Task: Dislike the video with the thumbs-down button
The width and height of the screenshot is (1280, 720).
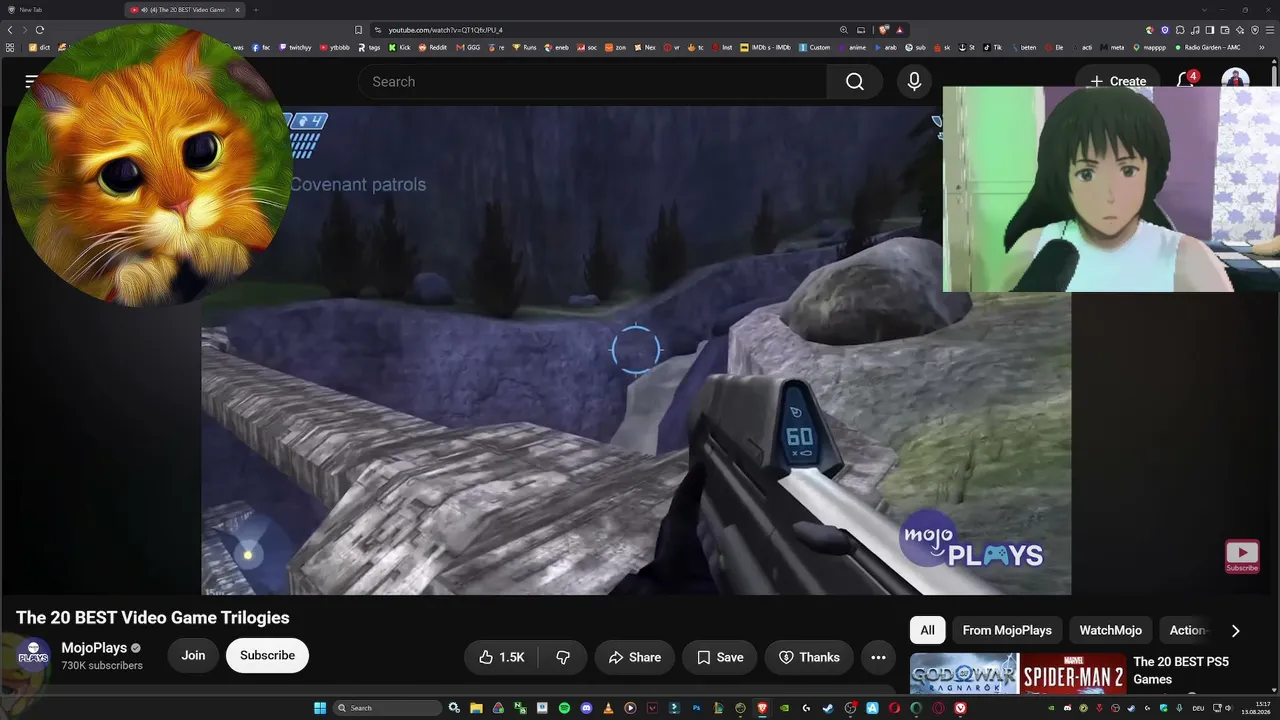Action: coord(563,657)
